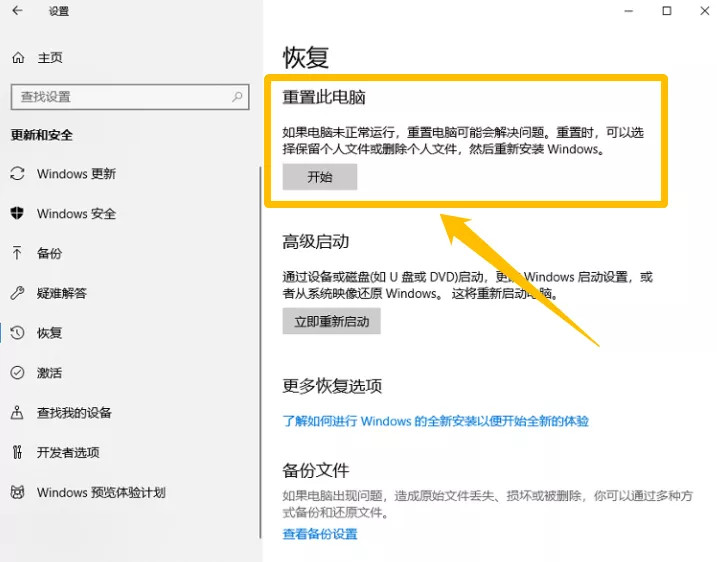This screenshot has height=562, width=717.
Task: Click the 更多恢复选项 heading
Action: click(x=332, y=386)
